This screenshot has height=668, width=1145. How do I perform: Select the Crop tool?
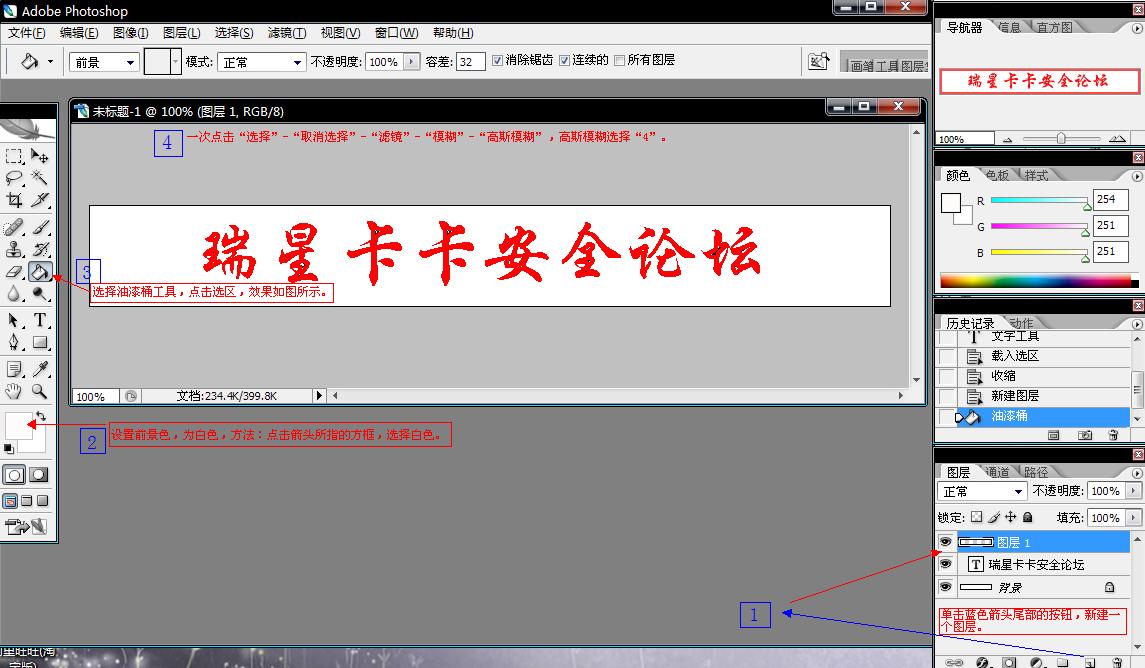14,199
